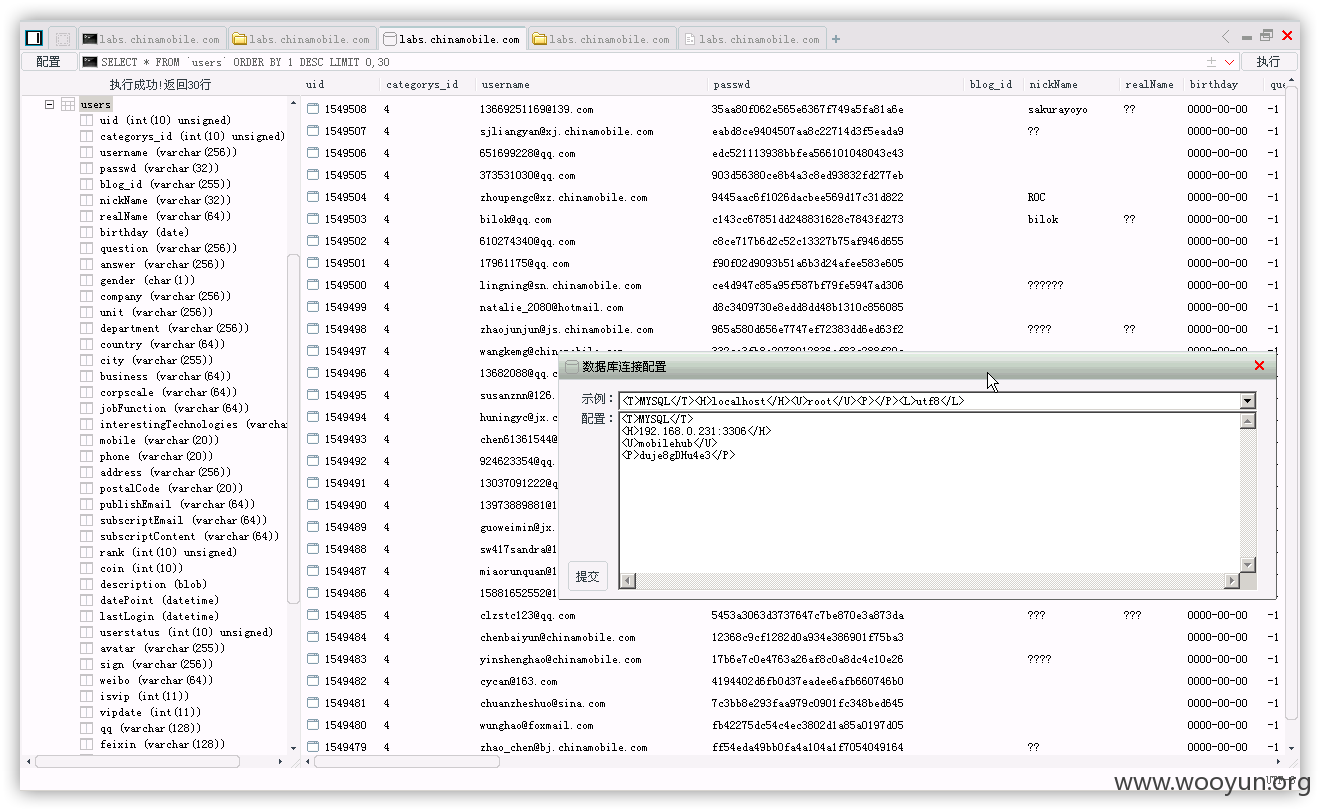Select the nickName cell sakurayoyo
This screenshot has height=811, width=1320.
(1057, 109)
